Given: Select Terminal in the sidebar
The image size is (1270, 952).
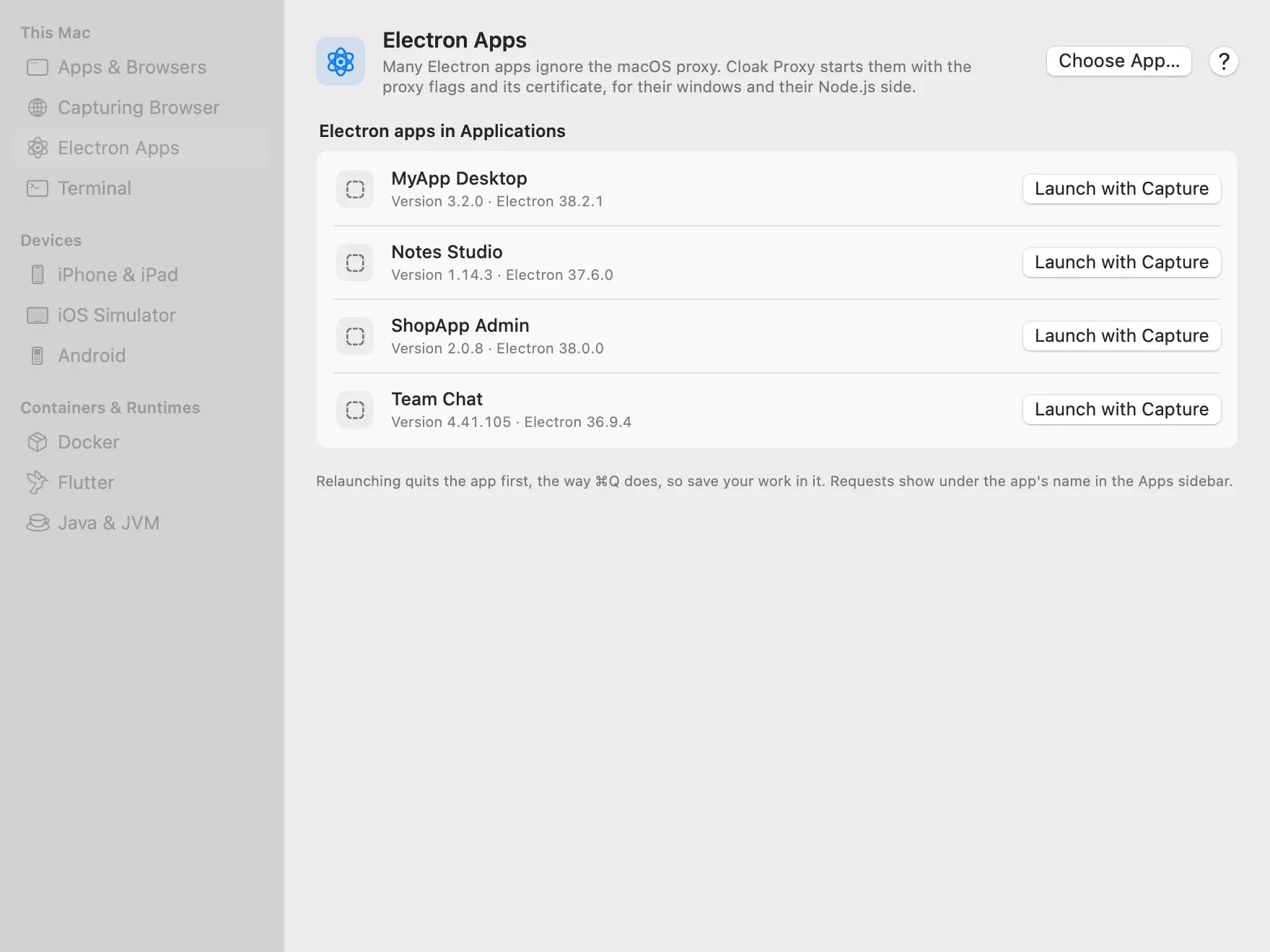Looking at the screenshot, I should click(x=141, y=188).
